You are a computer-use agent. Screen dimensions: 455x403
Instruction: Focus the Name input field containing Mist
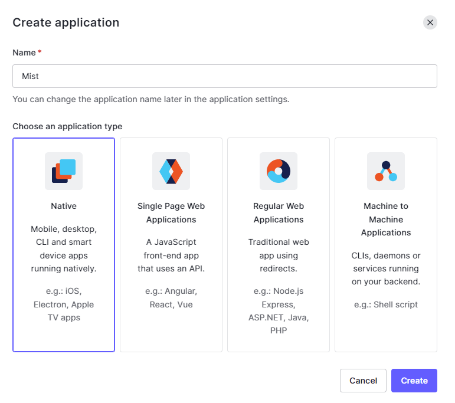(x=225, y=76)
